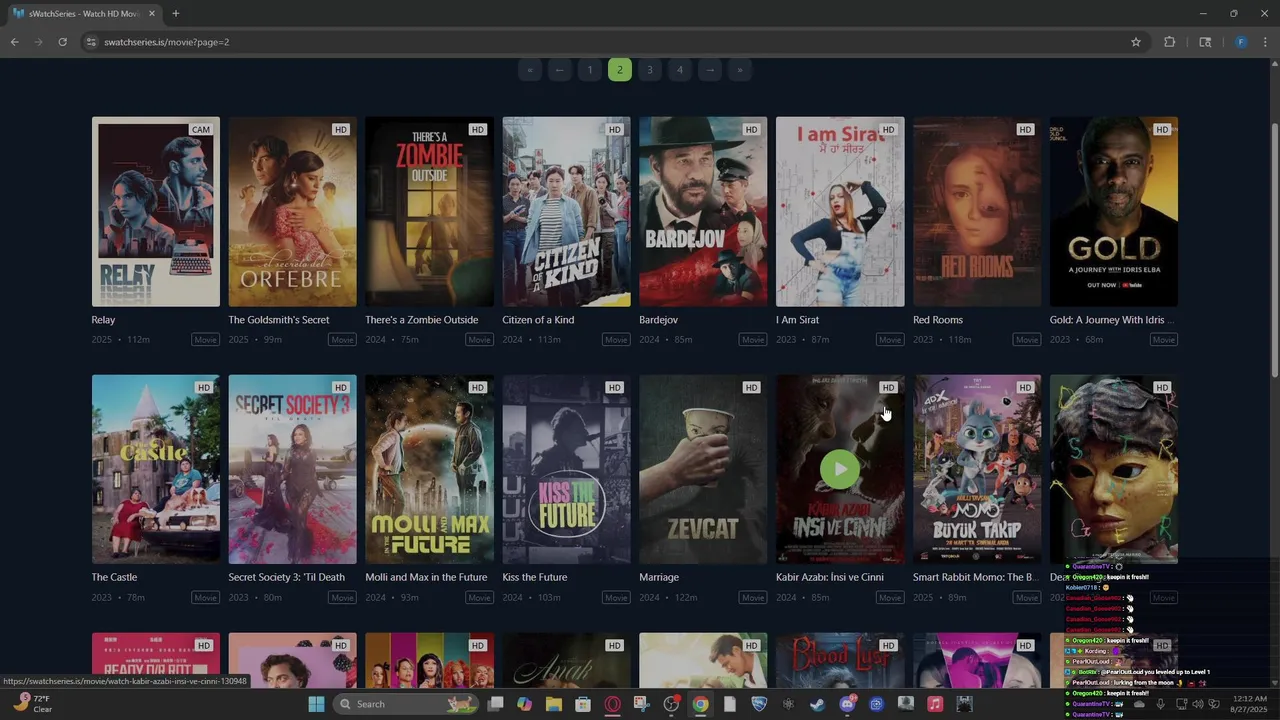Click browser back arrow
Image resolution: width=1280 pixels, height=720 pixels.
(x=14, y=42)
